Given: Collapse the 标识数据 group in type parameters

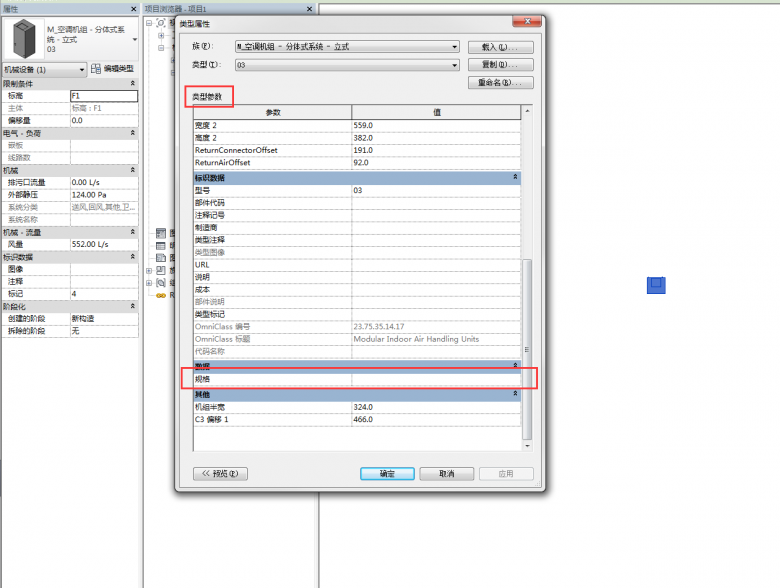Looking at the screenshot, I should [x=515, y=177].
